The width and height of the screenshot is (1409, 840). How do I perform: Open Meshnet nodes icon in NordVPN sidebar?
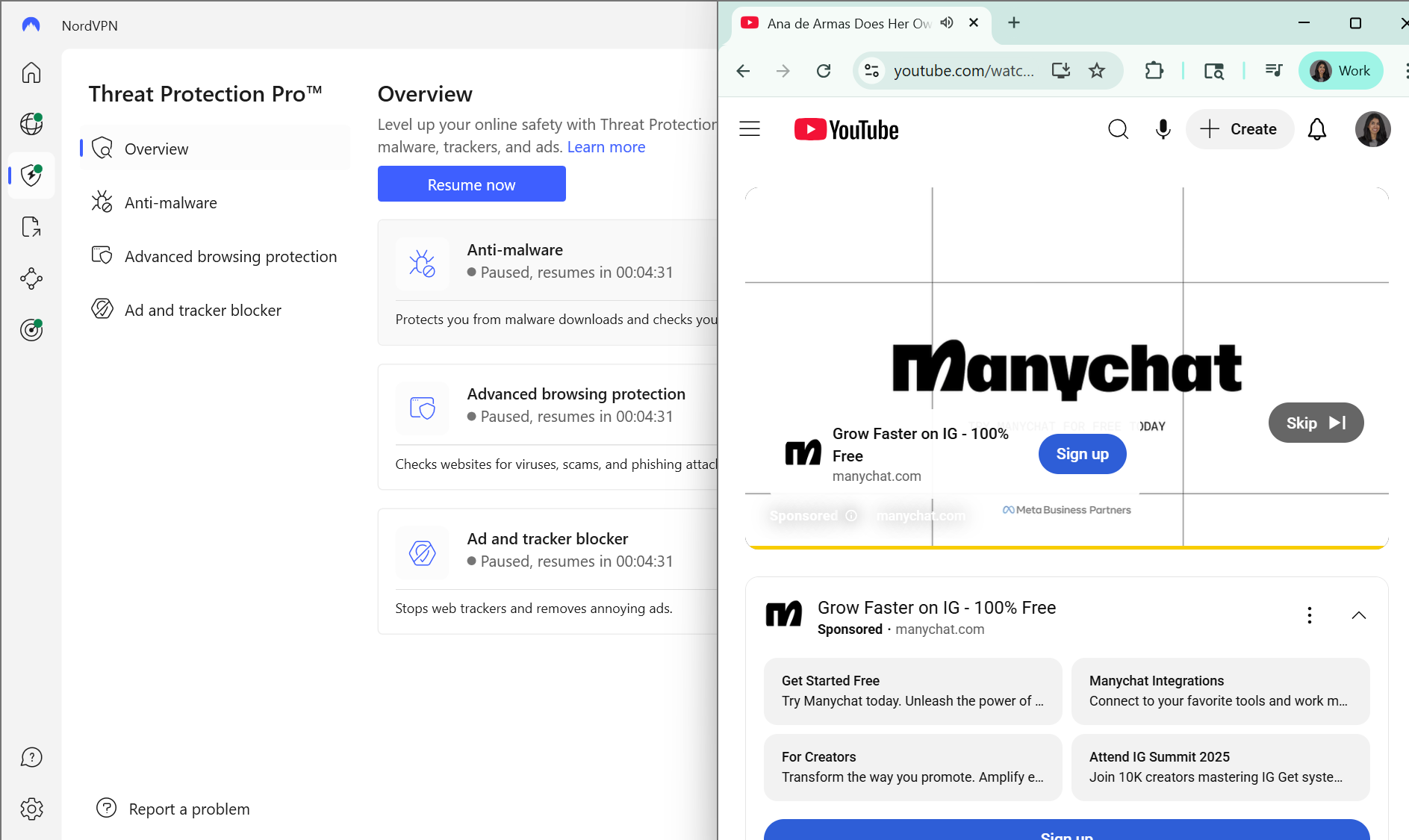tap(31, 279)
